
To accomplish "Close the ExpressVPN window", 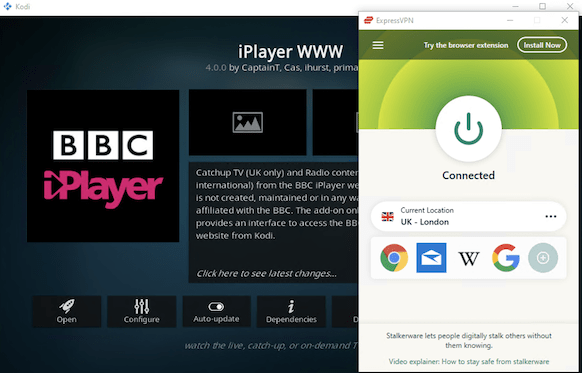I will click(565, 20).
